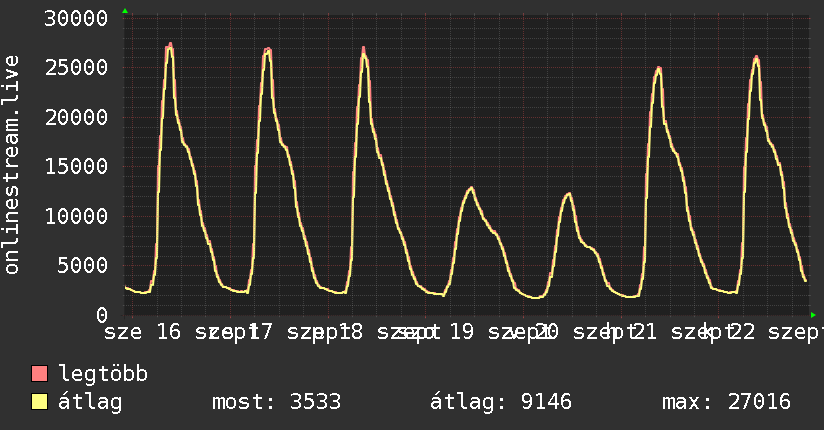824x430 pixels.
Task: Click the x-axis date label 16
Action: (x=169, y=332)
